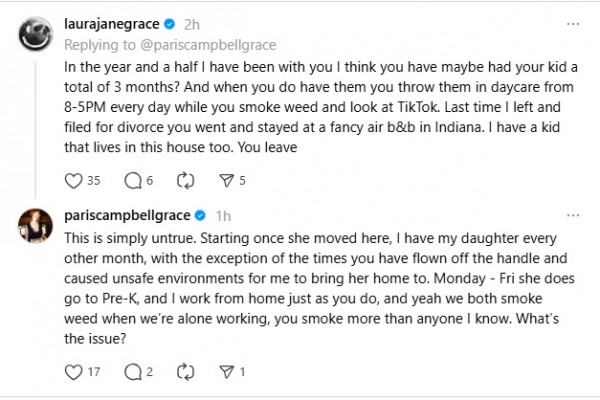Click pariscampbellgrace's profile avatar
The image size is (600, 400).
coord(36,226)
